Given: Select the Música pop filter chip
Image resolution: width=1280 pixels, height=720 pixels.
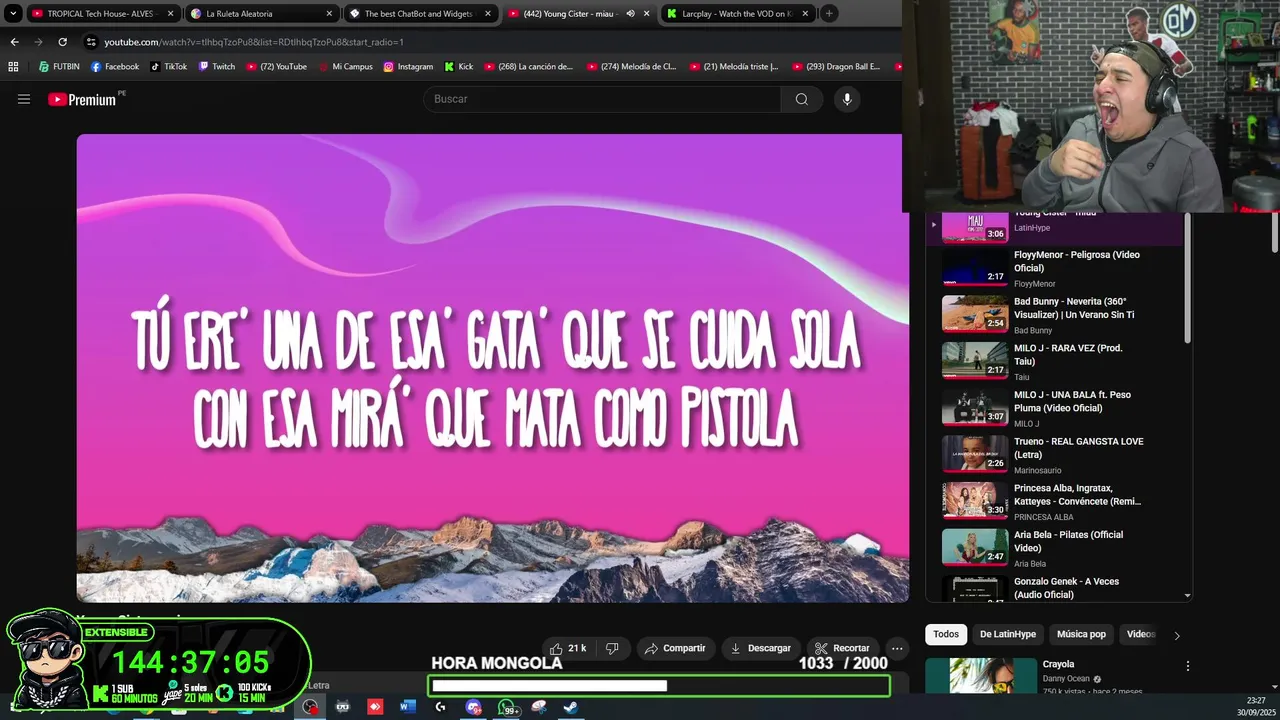Looking at the screenshot, I should [1081, 634].
